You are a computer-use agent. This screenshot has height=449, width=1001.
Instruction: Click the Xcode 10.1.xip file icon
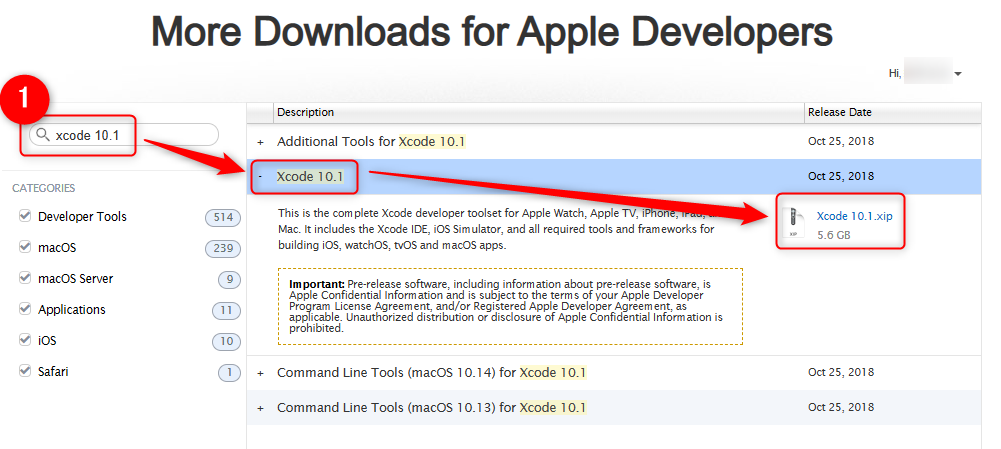click(x=794, y=224)
